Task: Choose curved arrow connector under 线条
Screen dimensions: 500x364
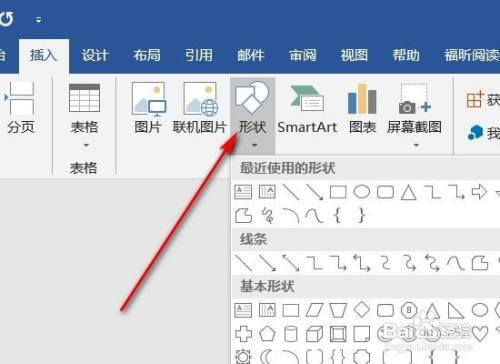Action: coord(409,263)
